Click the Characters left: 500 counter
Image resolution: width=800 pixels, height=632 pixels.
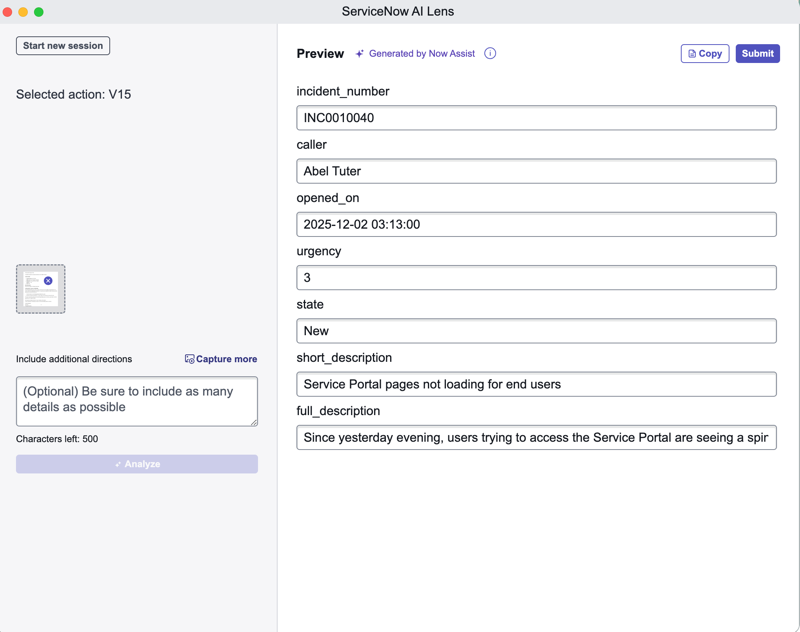57,439
